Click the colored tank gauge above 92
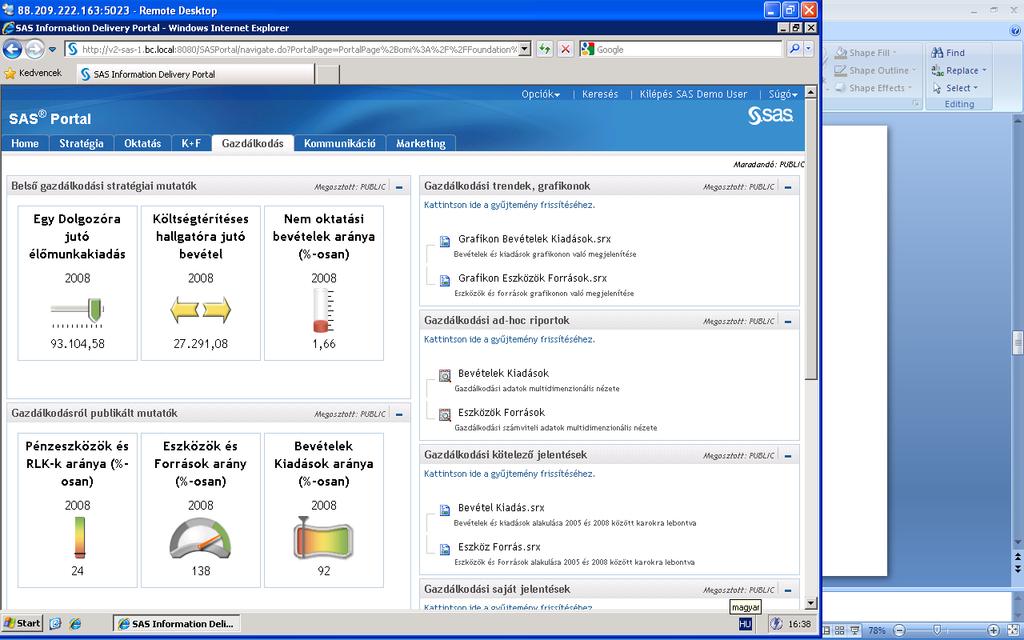Screen dimensions: 1024x640 pos(324,538)
